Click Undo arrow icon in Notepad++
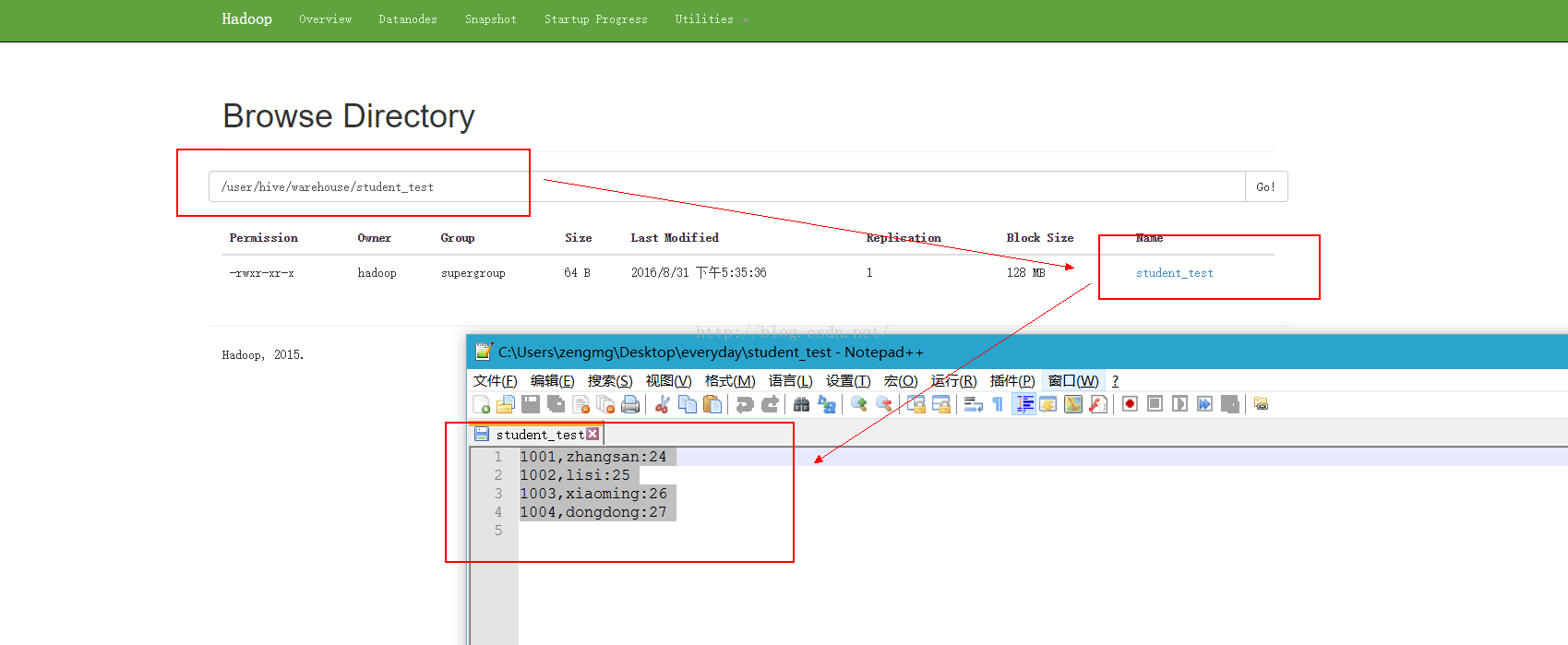1568x645 pixels. click(745, 404)
